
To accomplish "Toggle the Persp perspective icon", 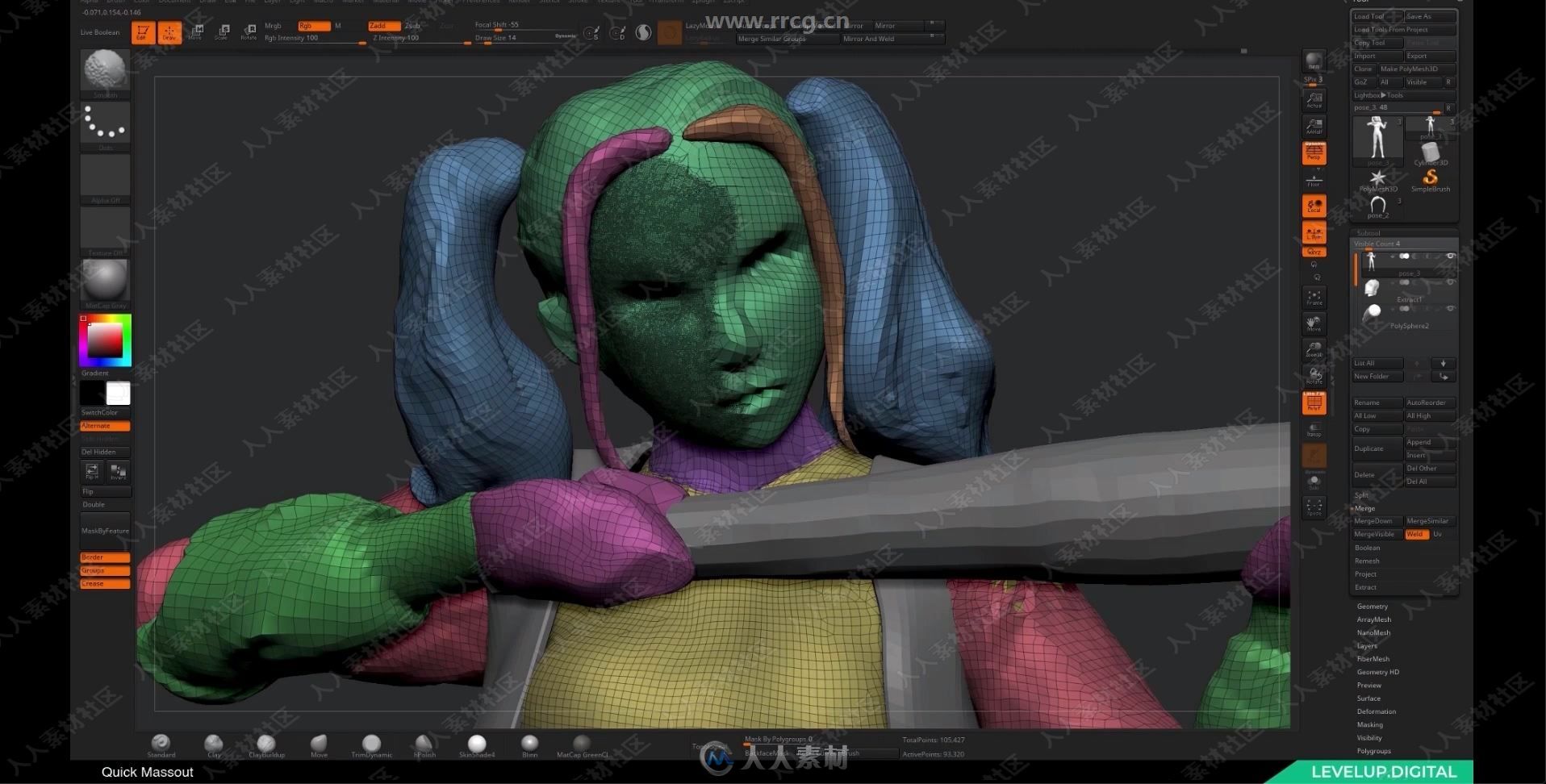I will (x=1314, y=152).
